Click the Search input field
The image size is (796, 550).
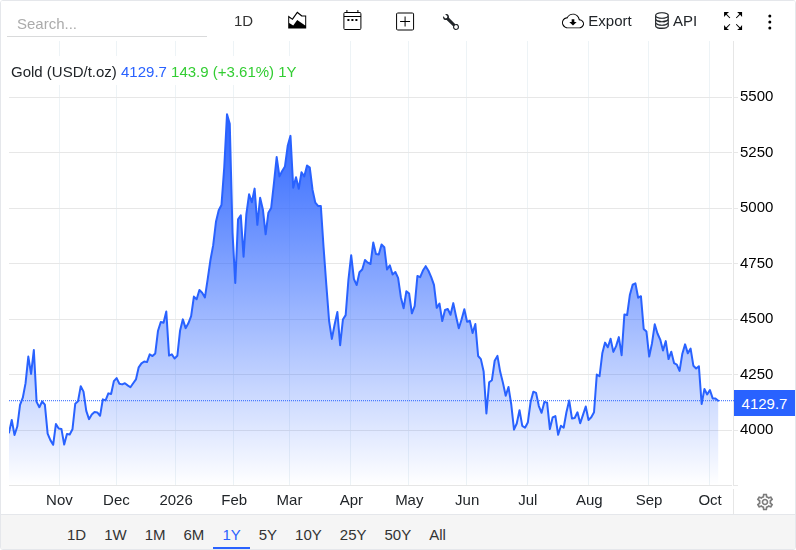107,23
